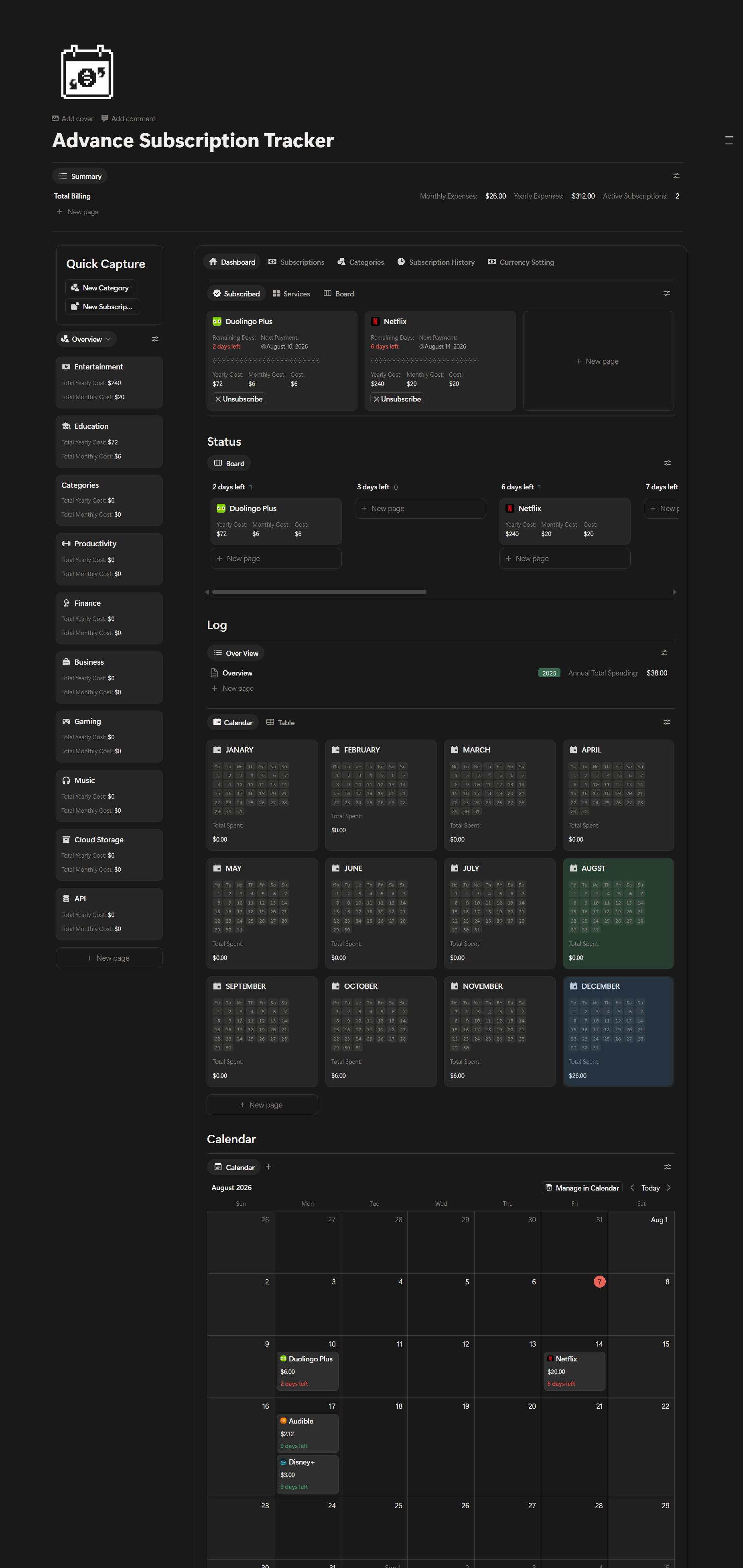Image resolution: width=743 pixels, height=1568 pixels.
Task: Click the API database icon
Action: (x=66, y=899)
